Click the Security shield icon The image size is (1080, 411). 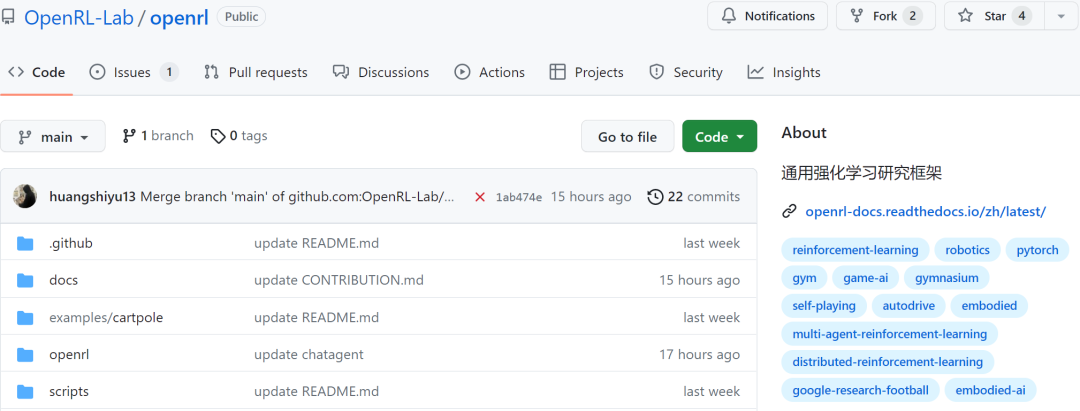tap(657, 72)
